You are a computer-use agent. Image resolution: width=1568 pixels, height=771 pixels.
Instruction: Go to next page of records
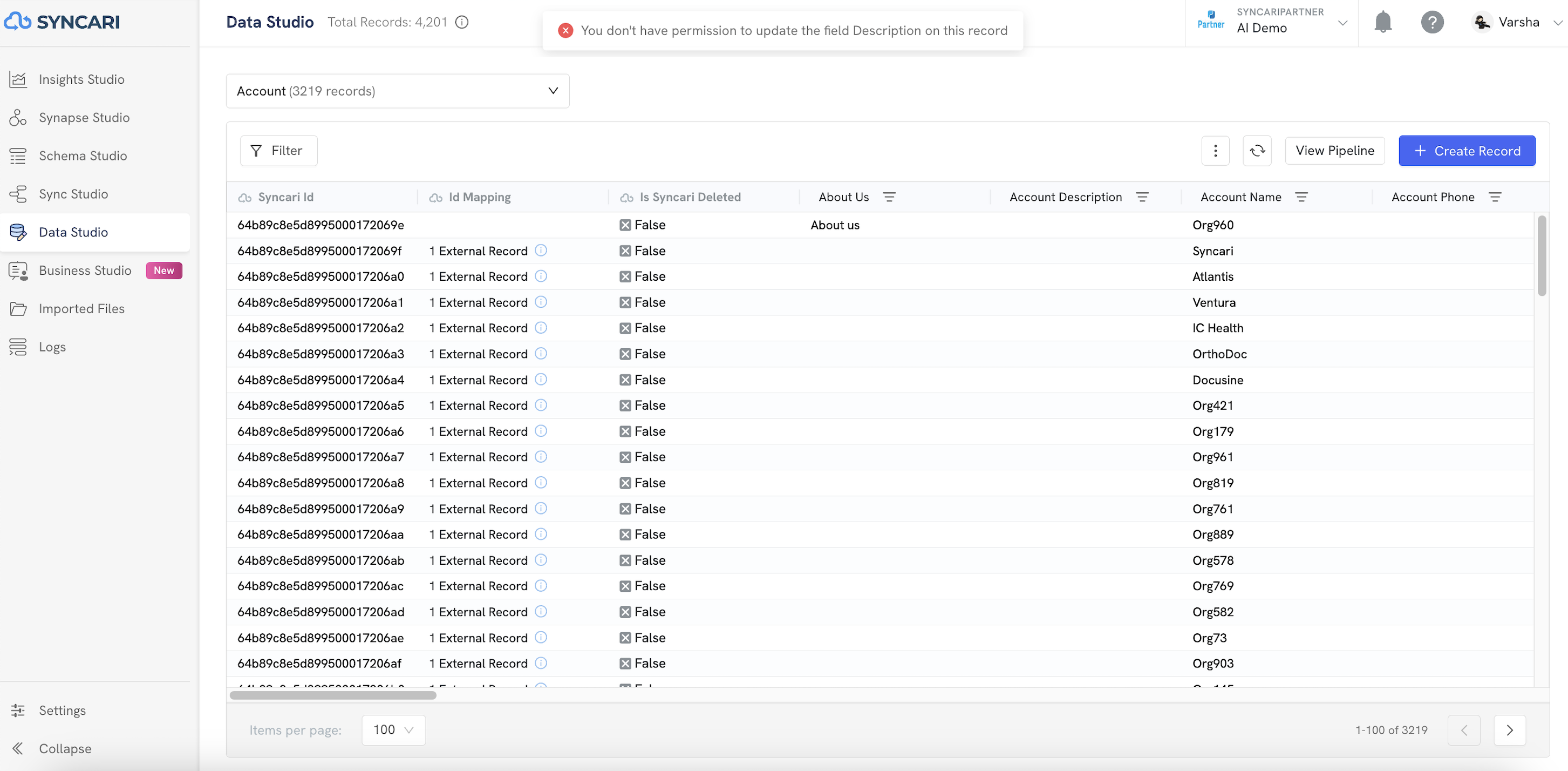(x=1510, y=730)
